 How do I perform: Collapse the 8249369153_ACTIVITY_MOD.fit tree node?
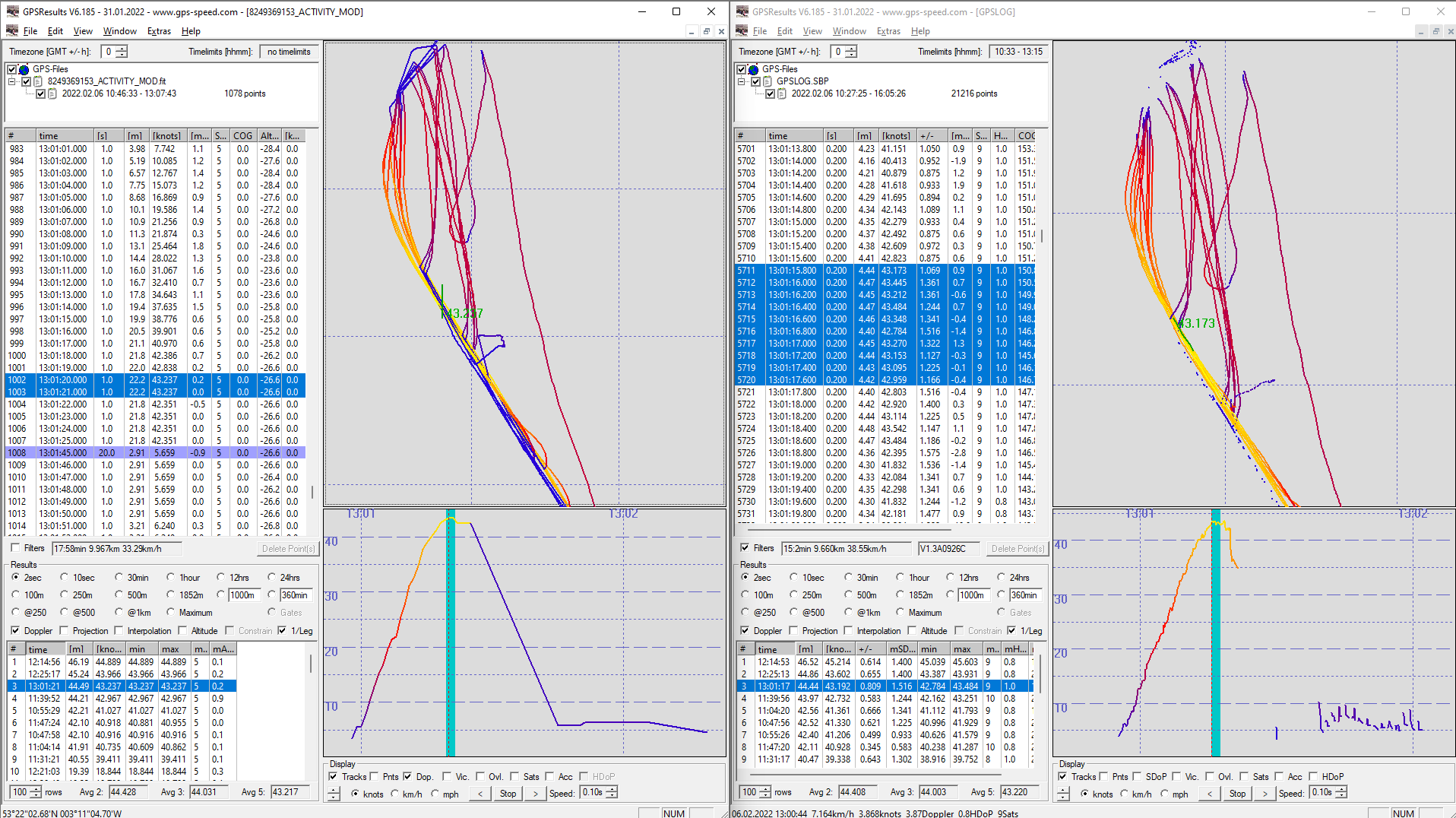12,81
